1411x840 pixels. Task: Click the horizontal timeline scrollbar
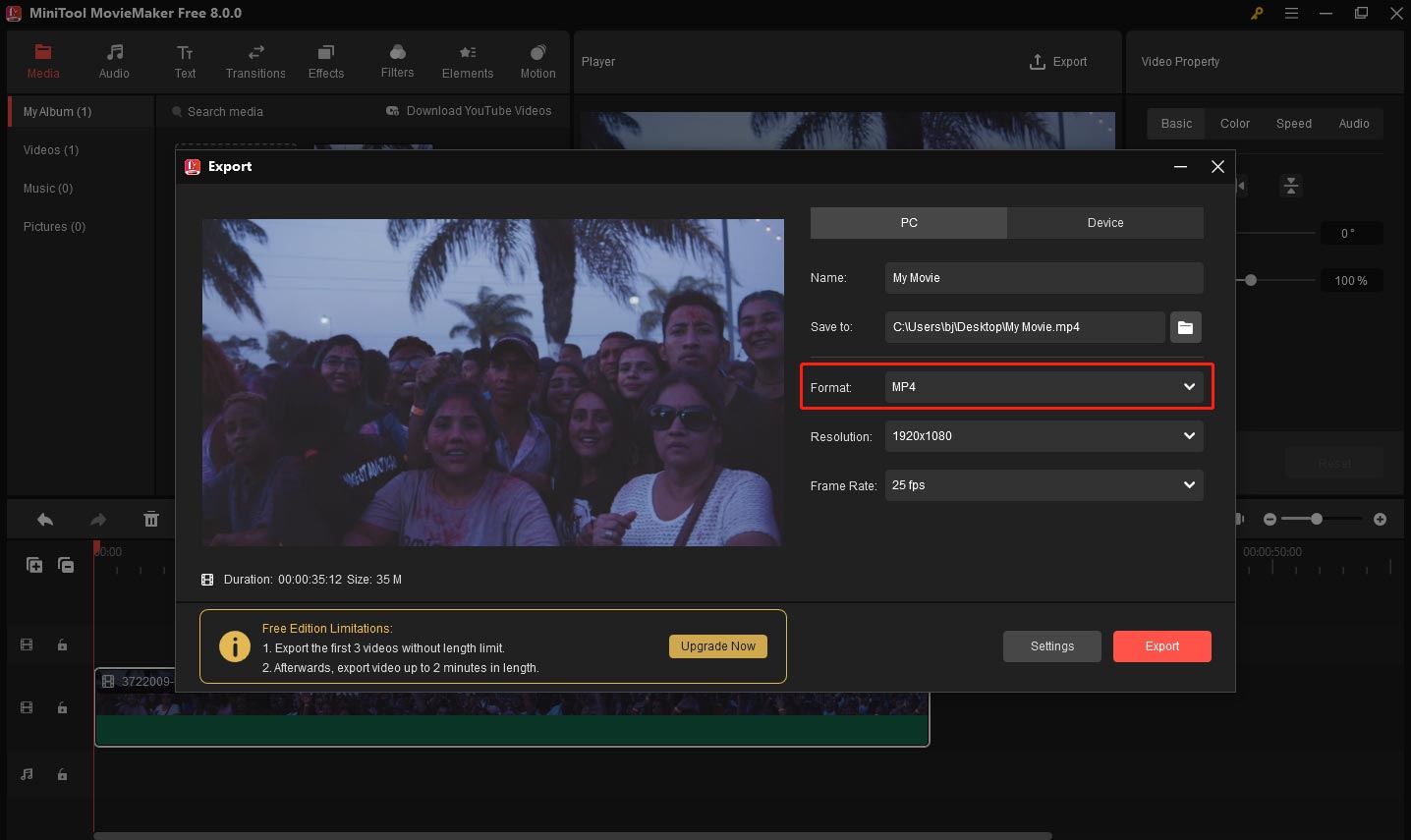click(572, 836)
